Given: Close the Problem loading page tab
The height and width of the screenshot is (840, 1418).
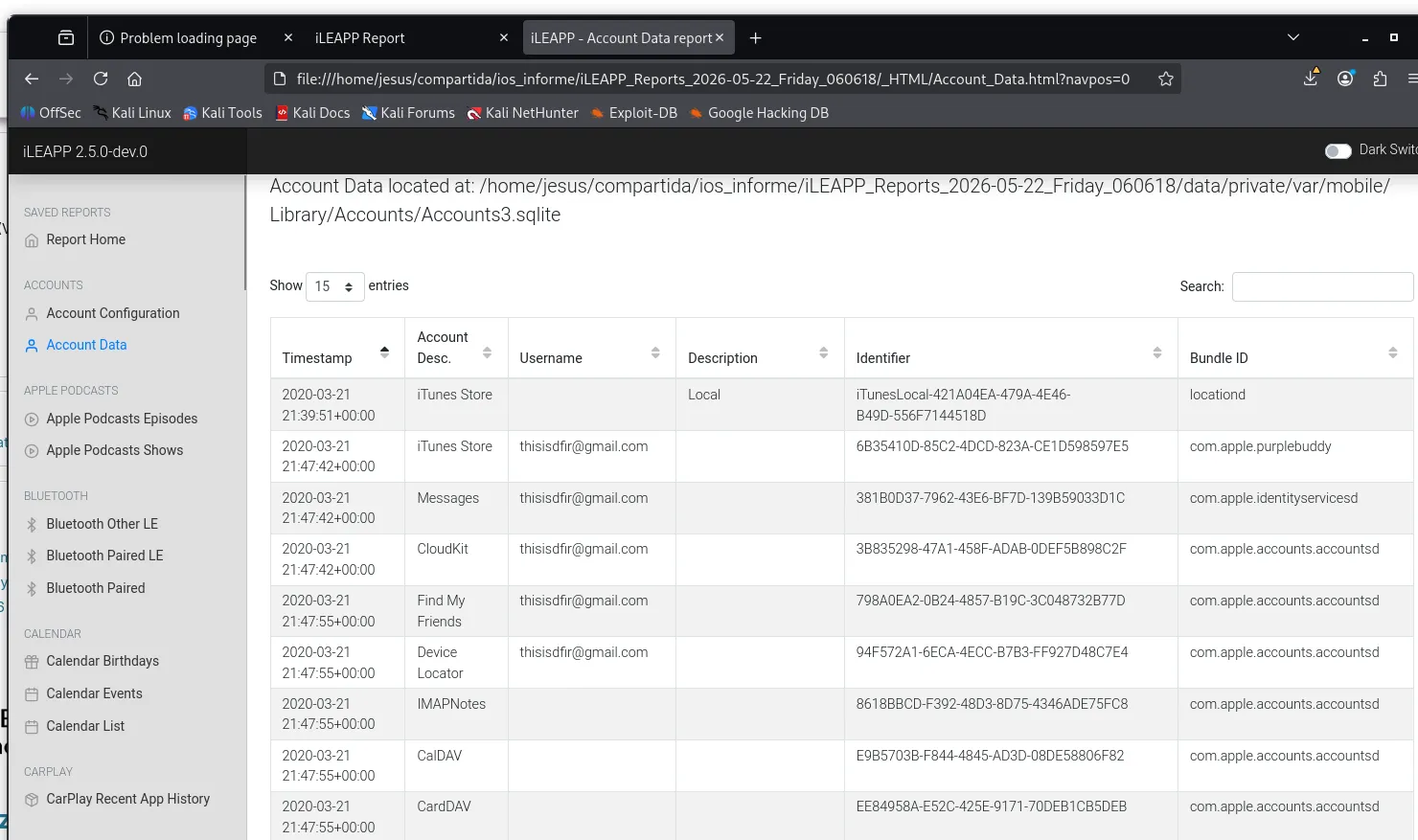Looking at the screenshot, I should [288, 38].
